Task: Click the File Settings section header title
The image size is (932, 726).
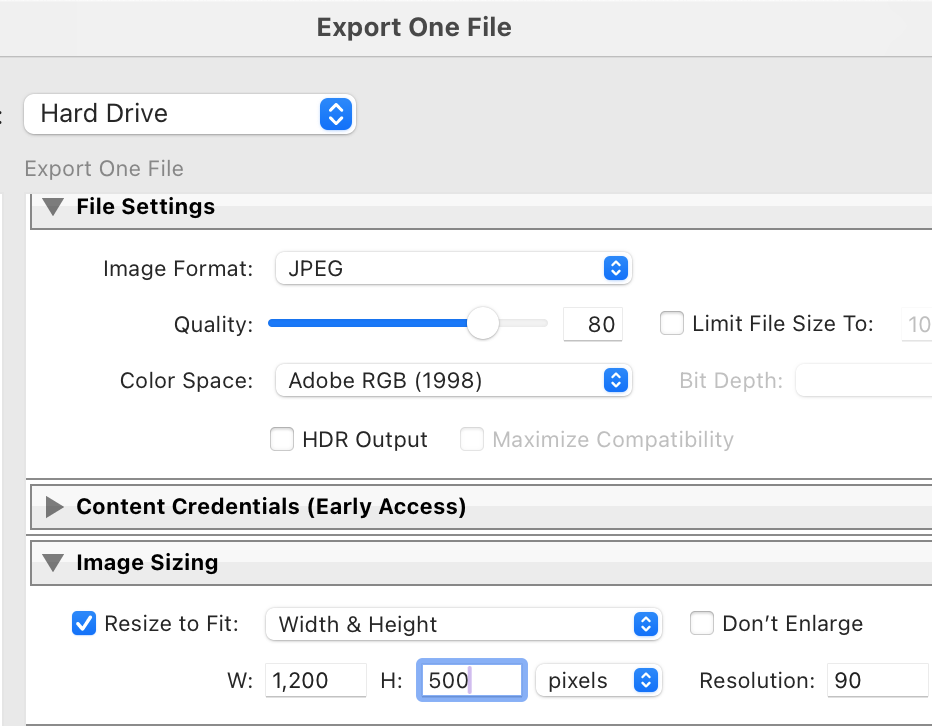Action: [145, 207]
